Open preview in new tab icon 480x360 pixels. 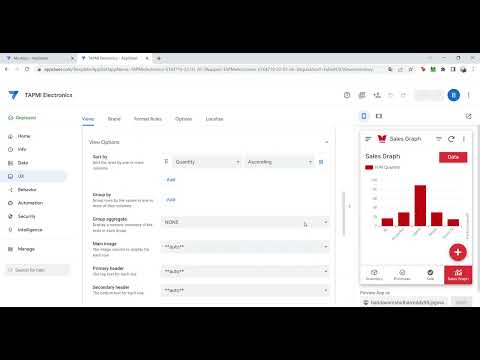pyautogui.click(x=468, y=116)
